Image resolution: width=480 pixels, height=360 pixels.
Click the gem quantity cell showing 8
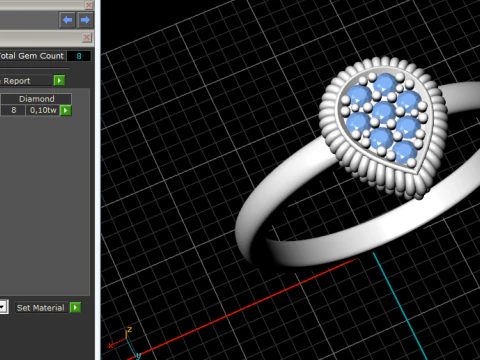[13, 110]
